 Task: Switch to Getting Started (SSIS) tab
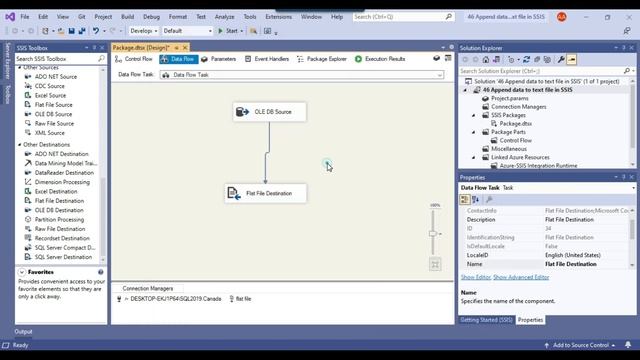(x=486, y=320)
